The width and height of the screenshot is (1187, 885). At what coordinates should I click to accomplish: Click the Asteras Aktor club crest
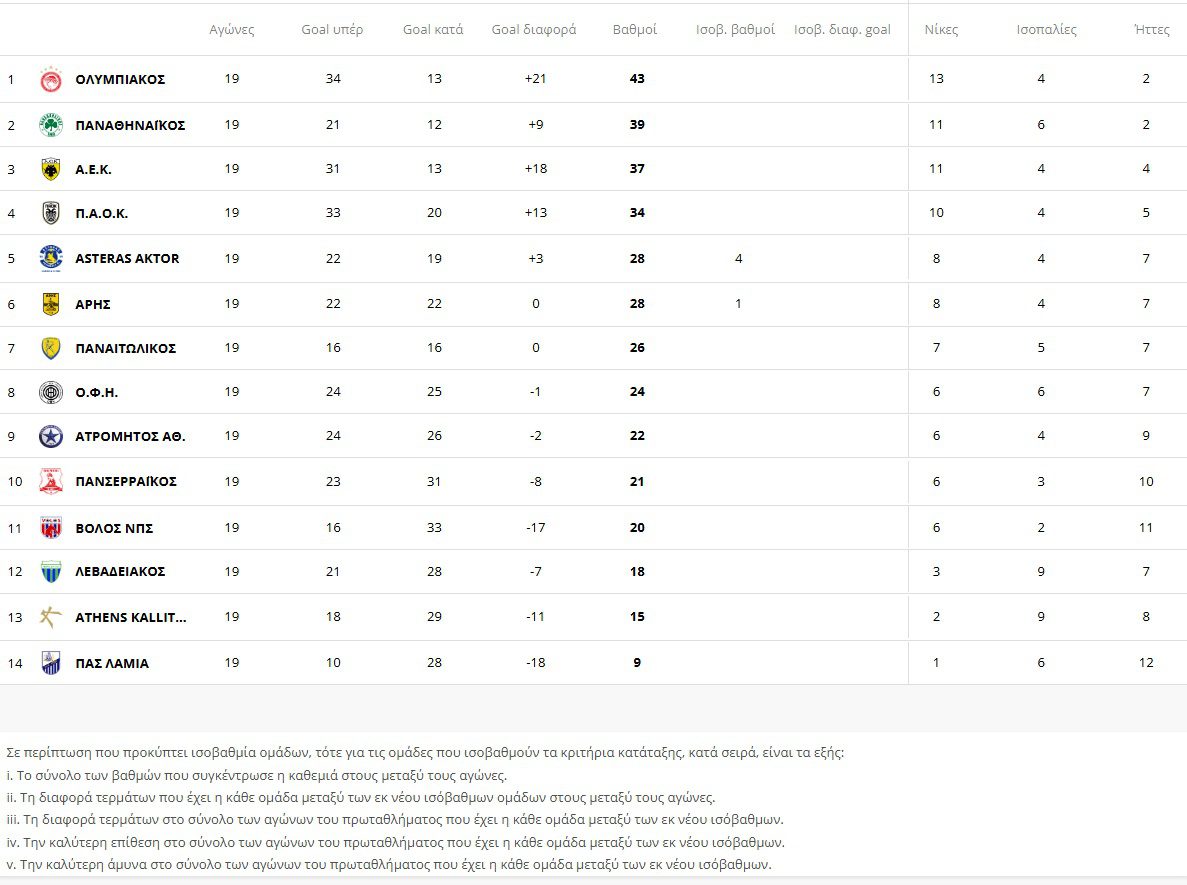pyautogui.click(x=51, y=258)
